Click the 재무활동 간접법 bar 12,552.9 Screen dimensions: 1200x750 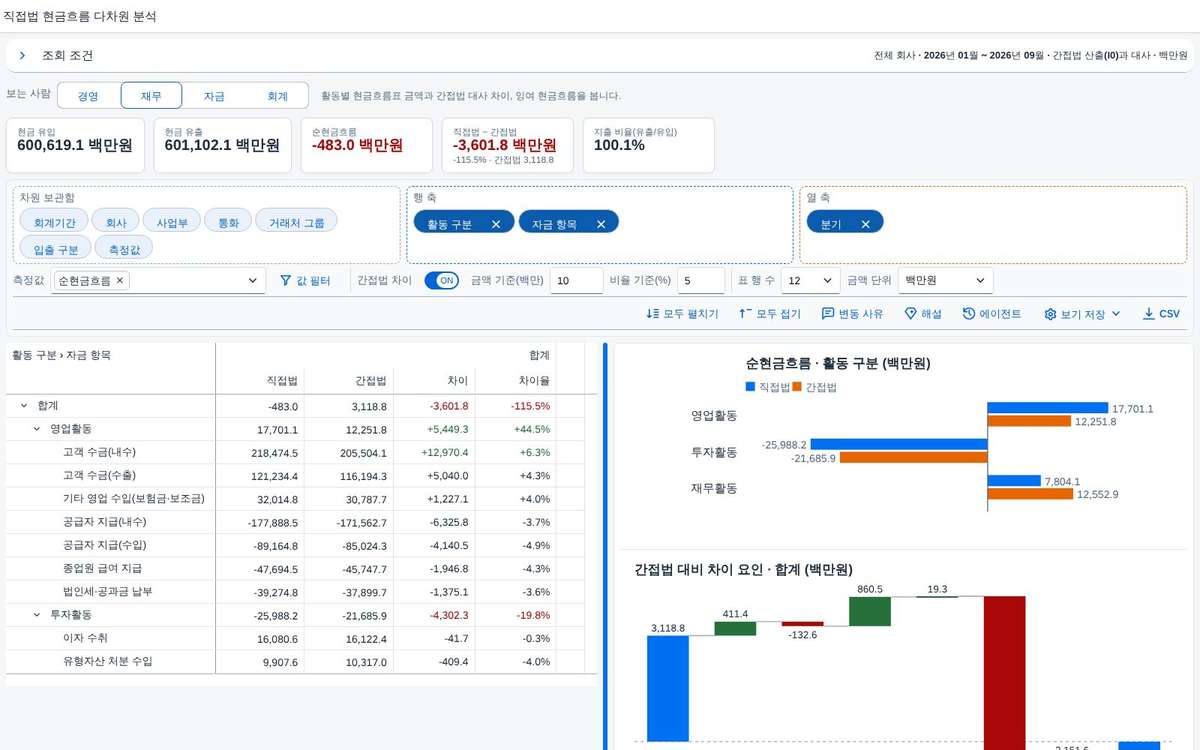pos(1031,494)
